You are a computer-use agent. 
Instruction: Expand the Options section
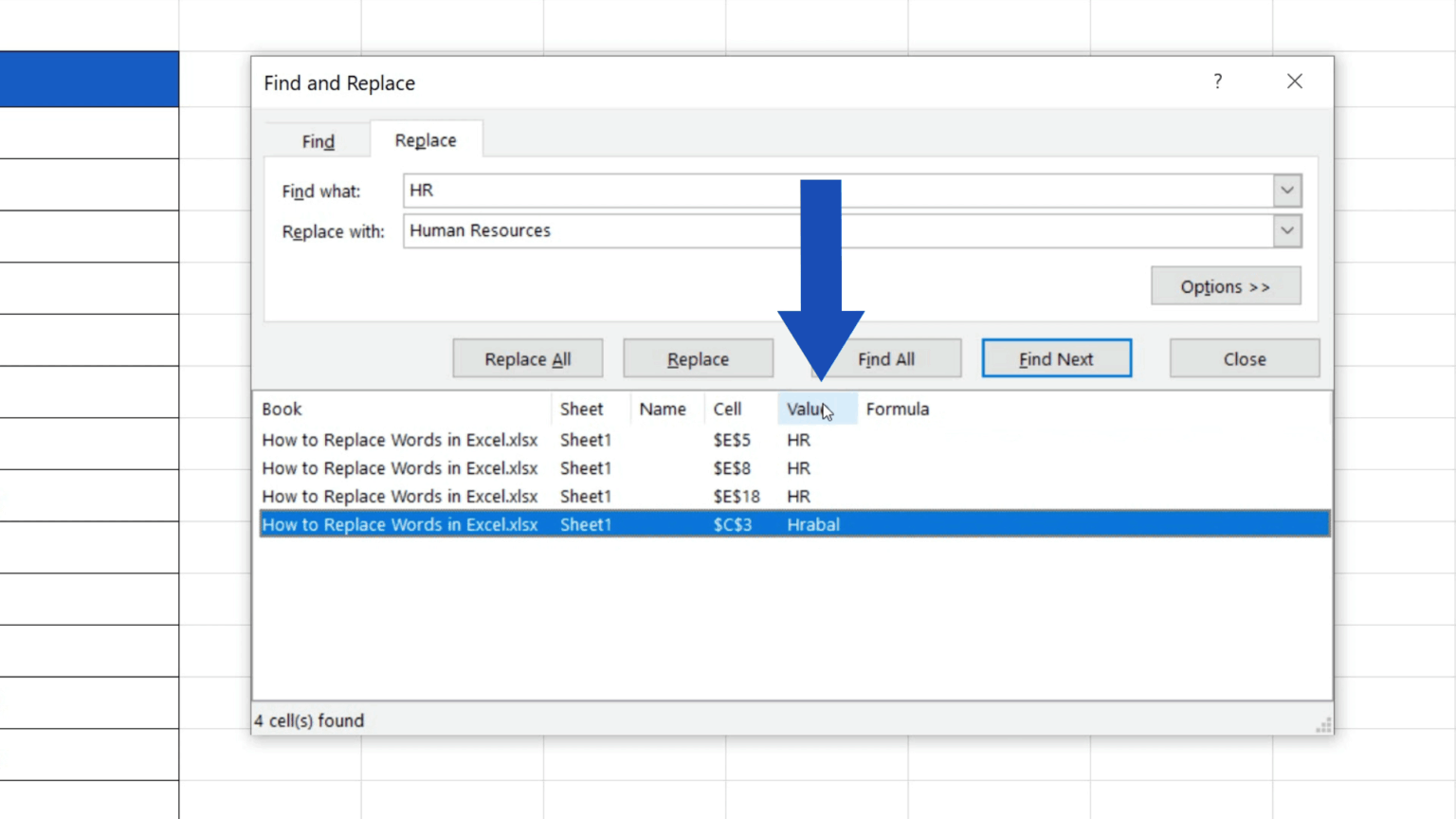(x=1225, y=286)
